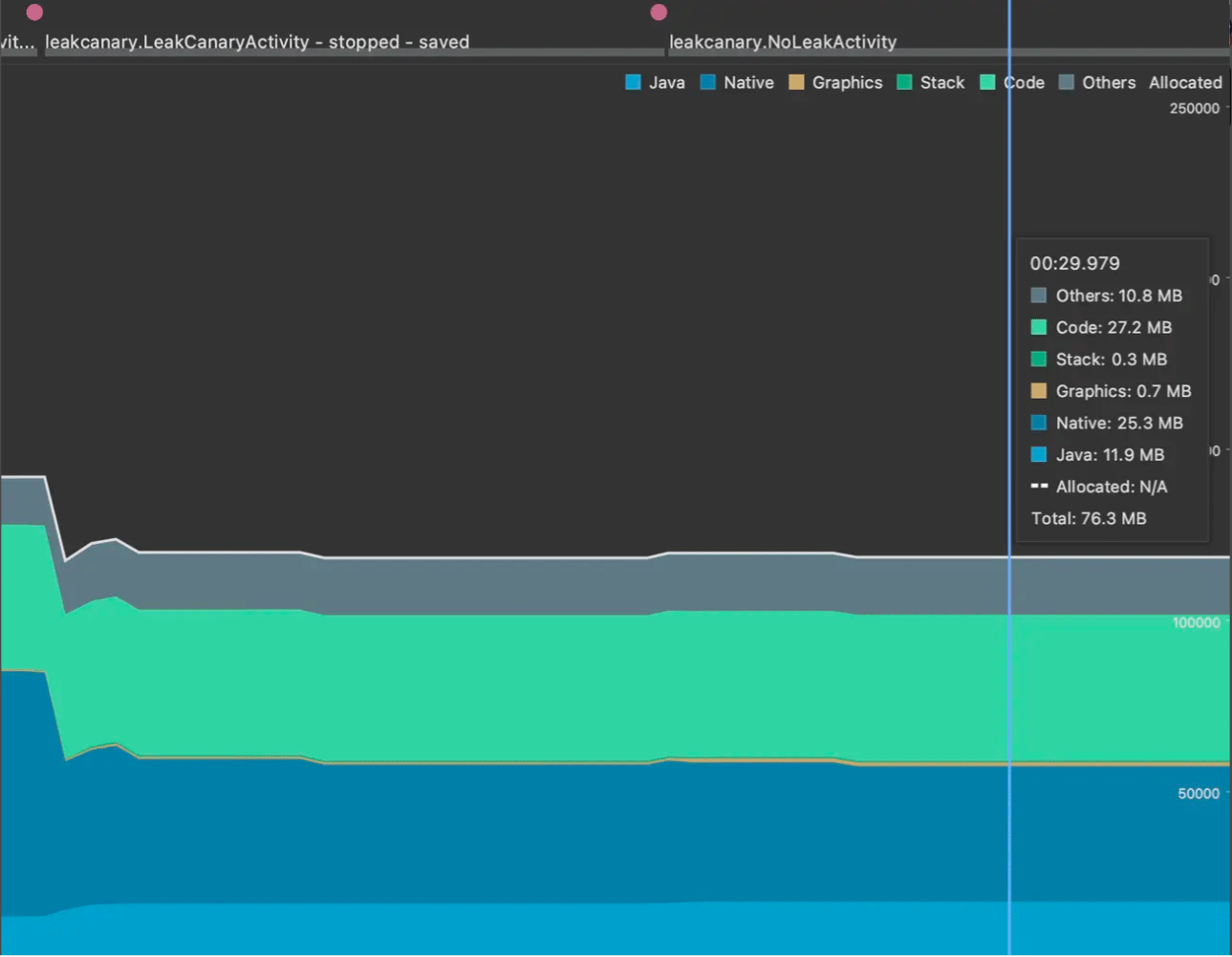Click the tooltip timestamp 00:29.979
The width and height of the screenshot is (1232, 957).
click(x=1074, y=263)
